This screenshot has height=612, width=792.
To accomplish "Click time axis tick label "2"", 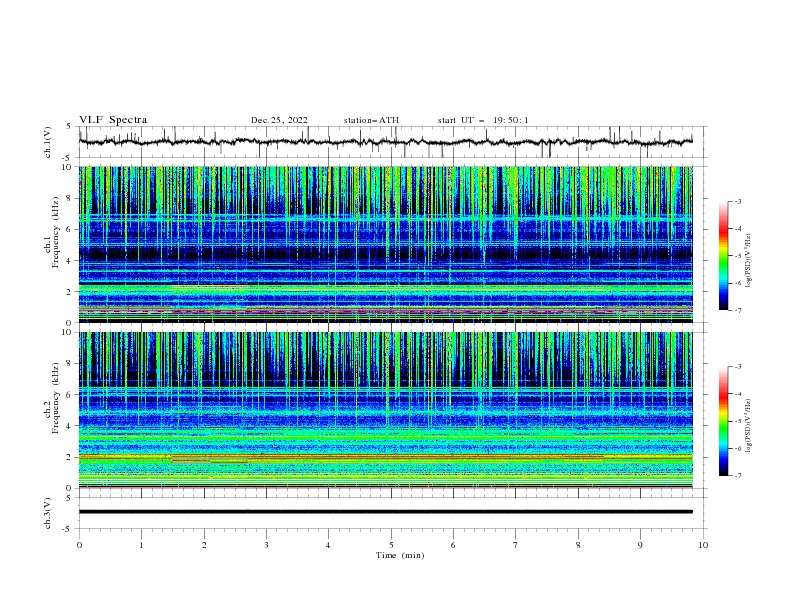I will (204, 545).
